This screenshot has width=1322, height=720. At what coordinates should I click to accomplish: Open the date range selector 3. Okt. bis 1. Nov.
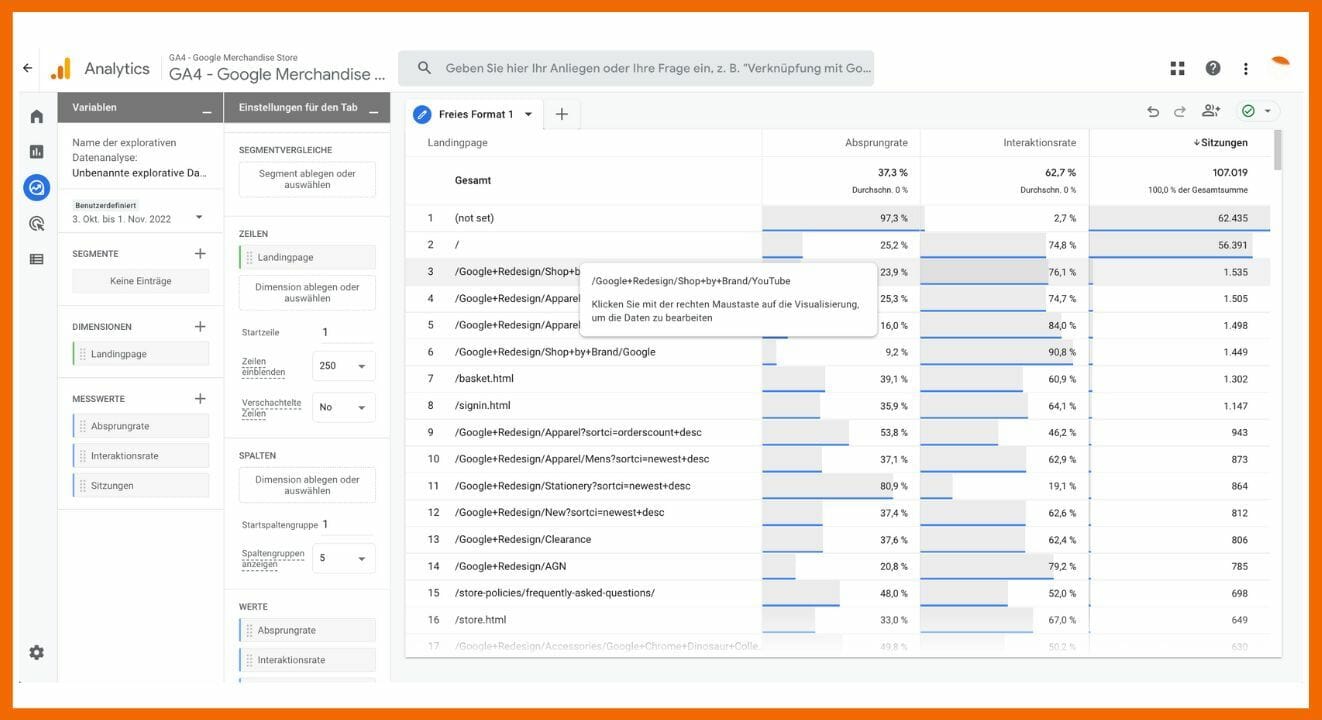[x=140, y=218]
